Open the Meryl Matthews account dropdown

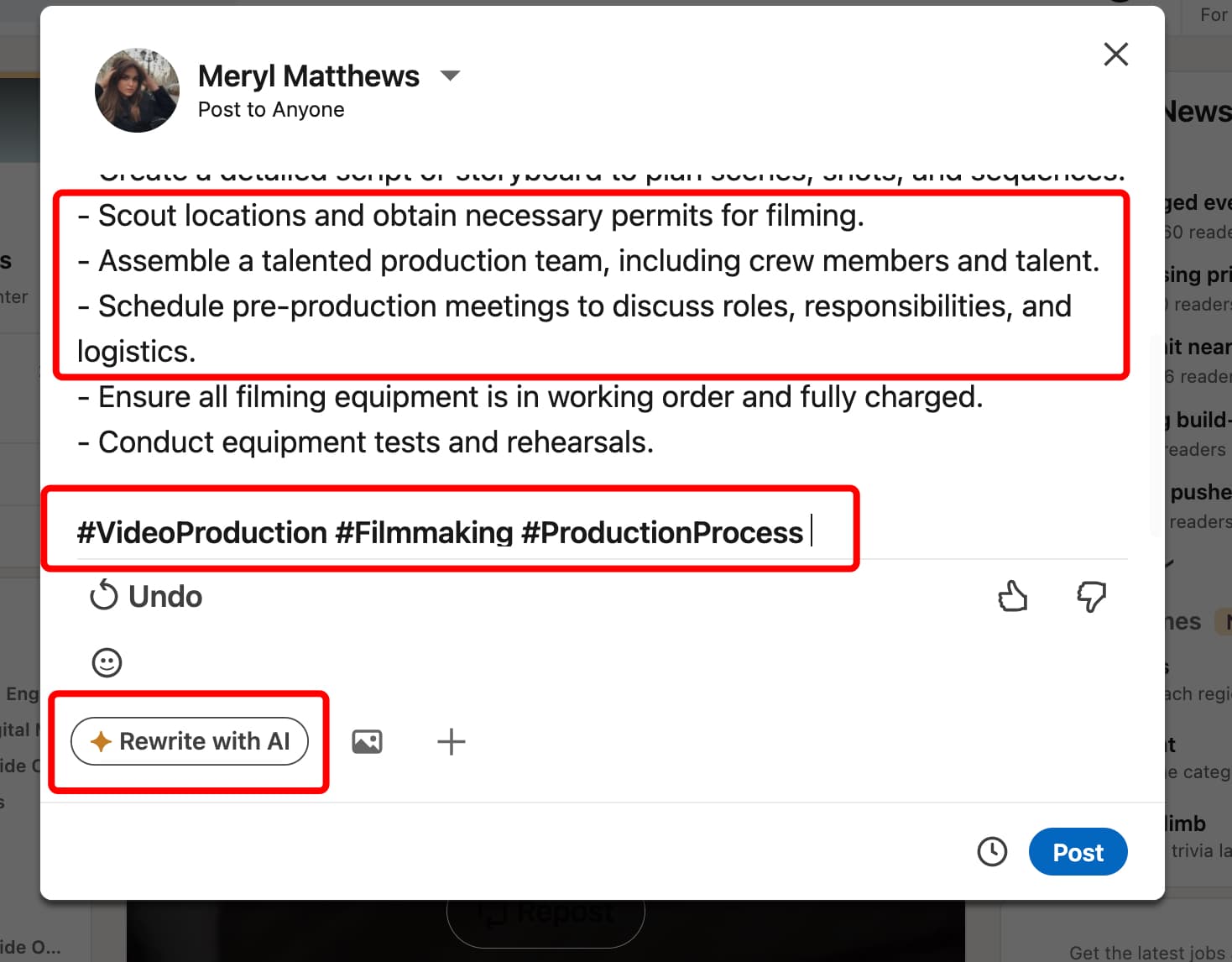tap(450, 76)
